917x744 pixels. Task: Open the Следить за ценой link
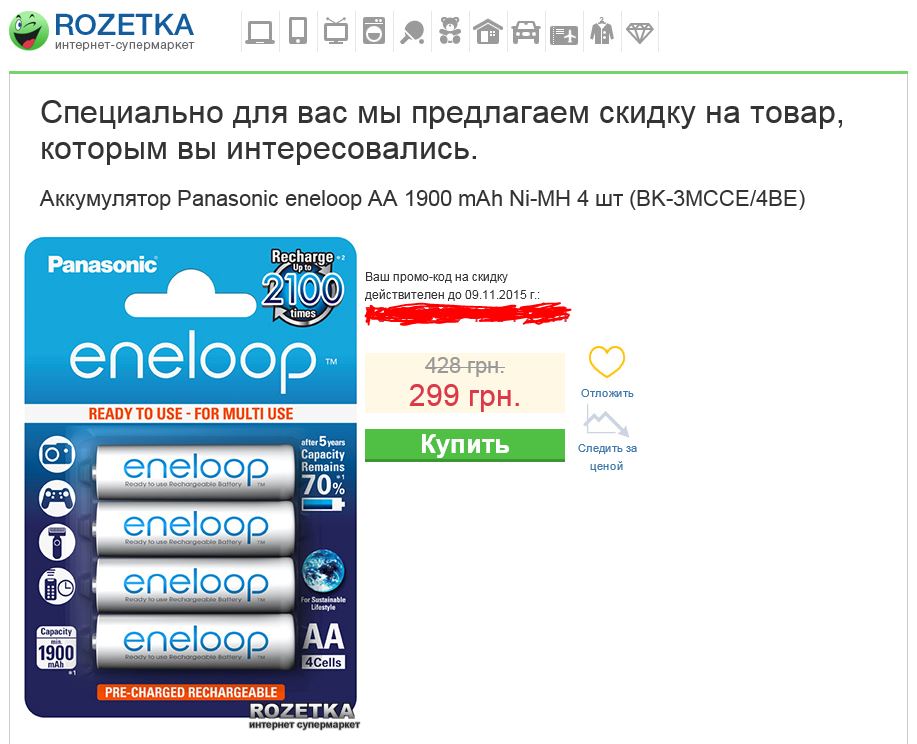(x=607, y=457)
